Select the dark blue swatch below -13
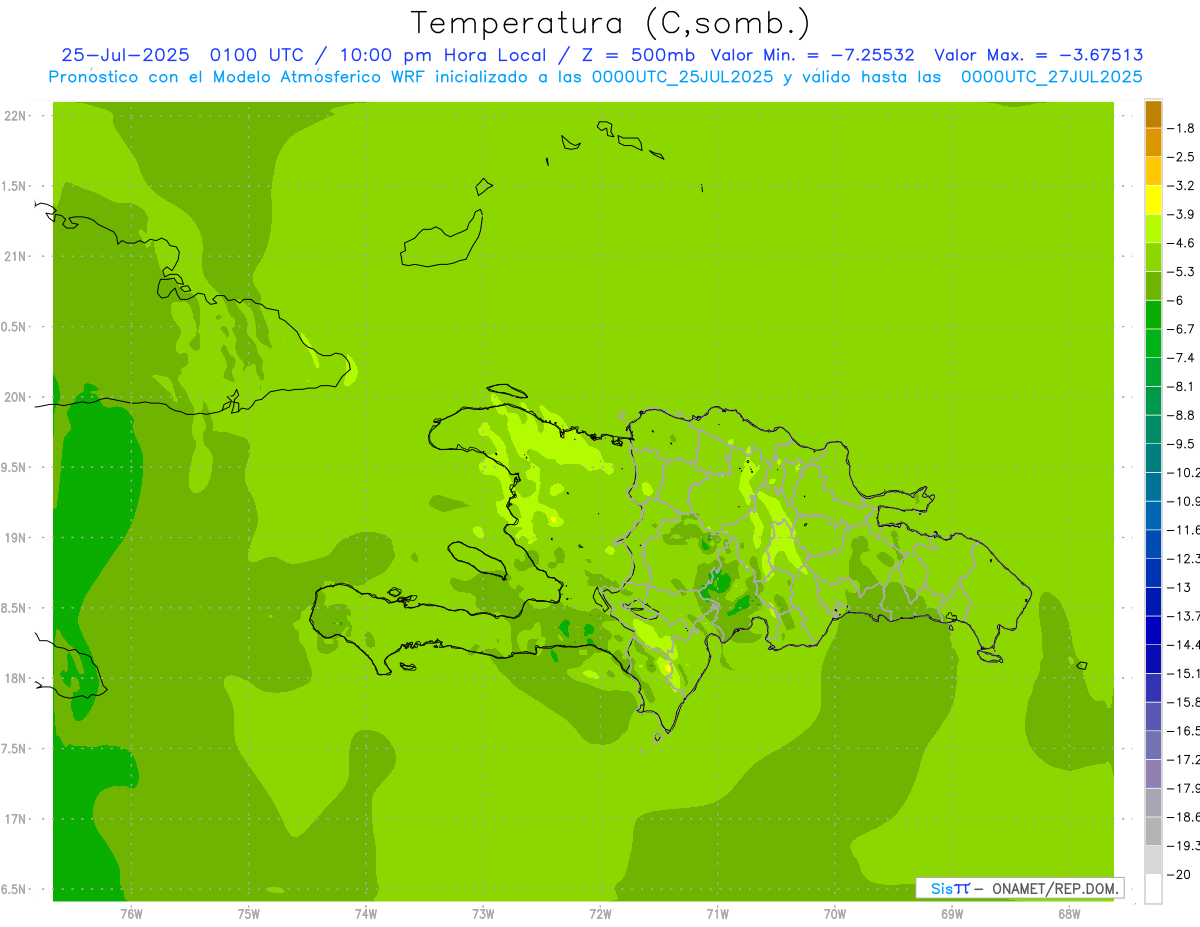 pos(1153,602)
